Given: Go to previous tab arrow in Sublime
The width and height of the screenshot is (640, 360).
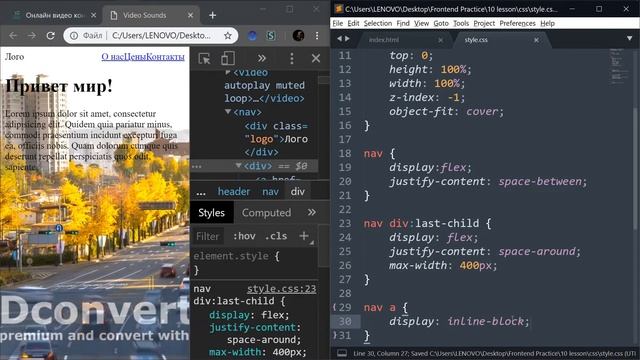Looking at the screenshot, I should point(339,39).
